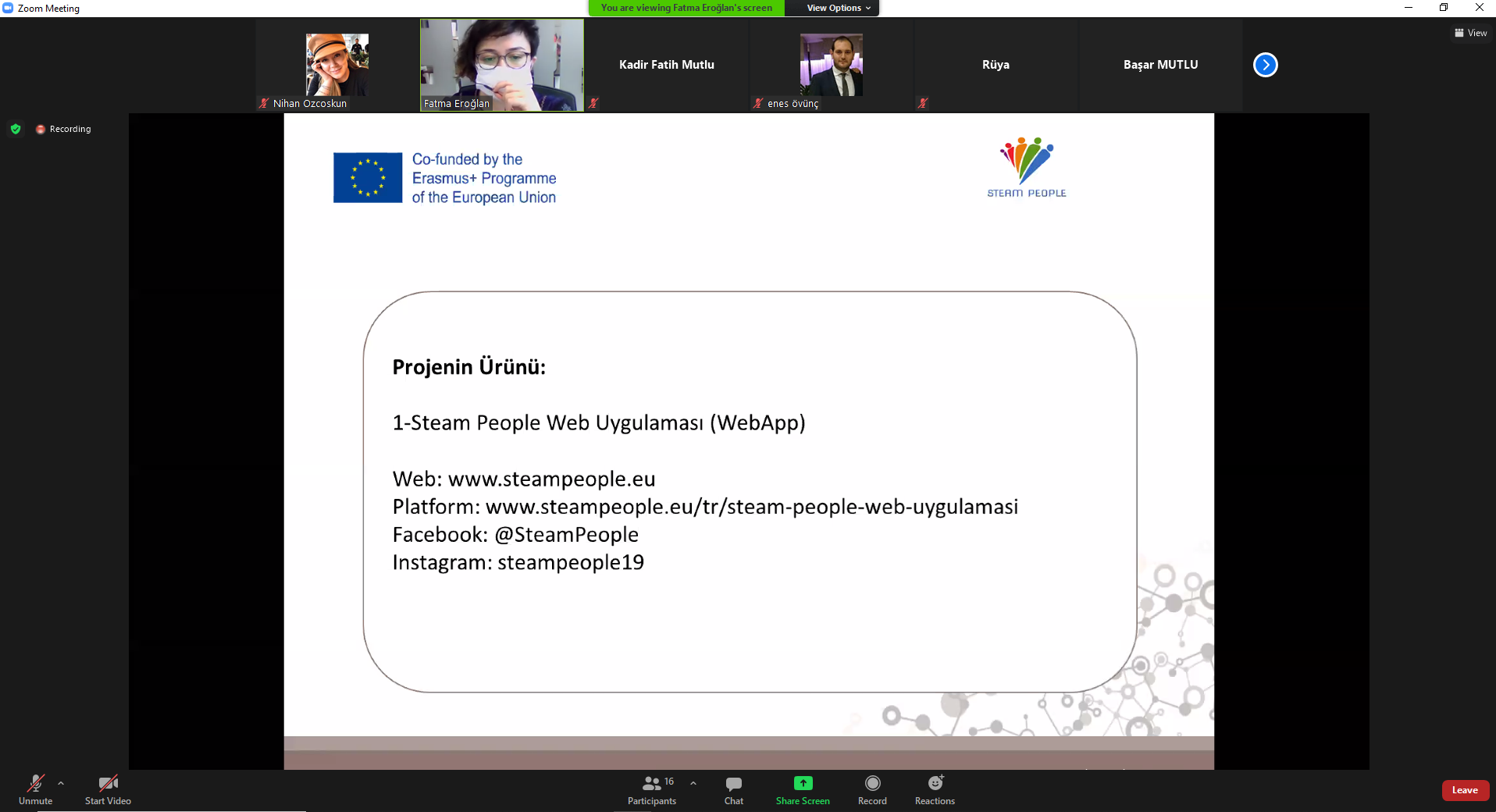Click muted mic icon on Nihan Ozcoskun
This screenshot has width=1496, height=812.
coord(264,103)
